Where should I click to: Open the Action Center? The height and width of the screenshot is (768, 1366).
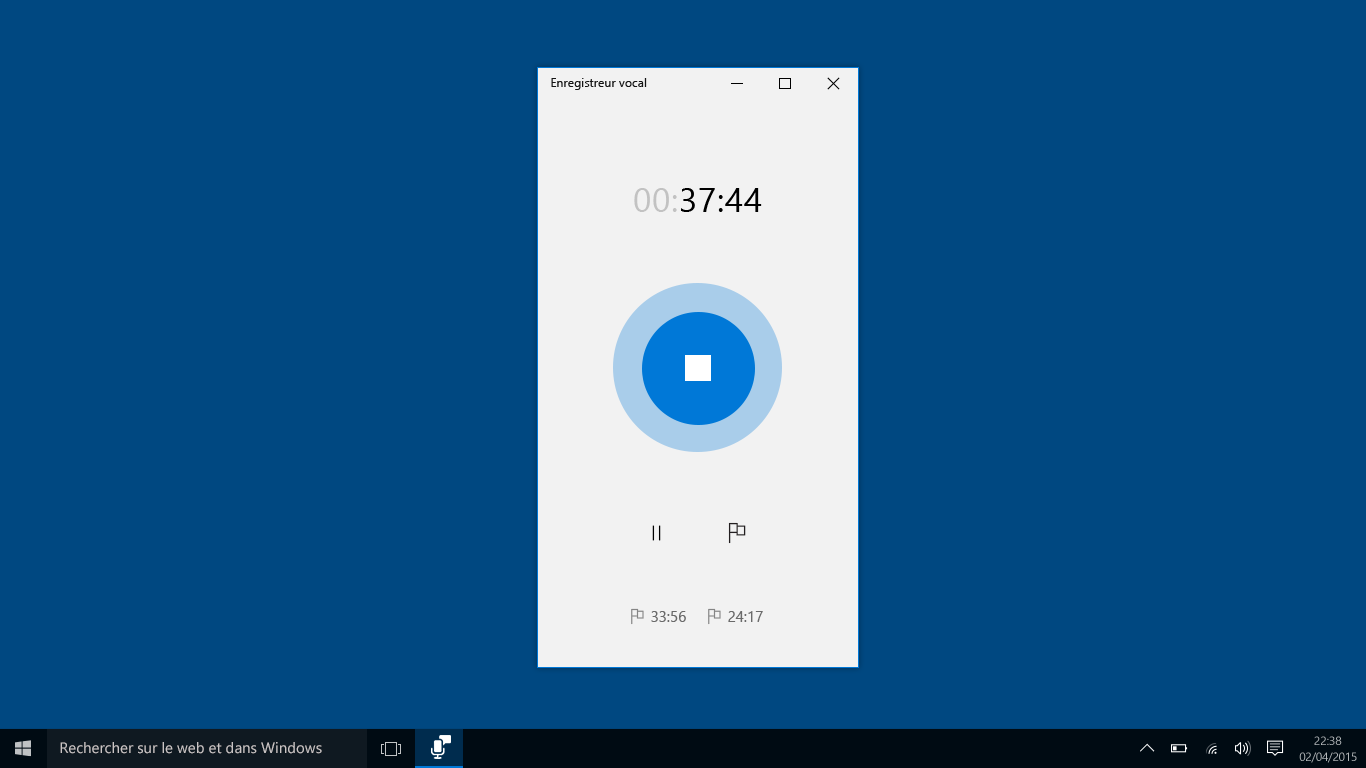tap(1274, 747)
